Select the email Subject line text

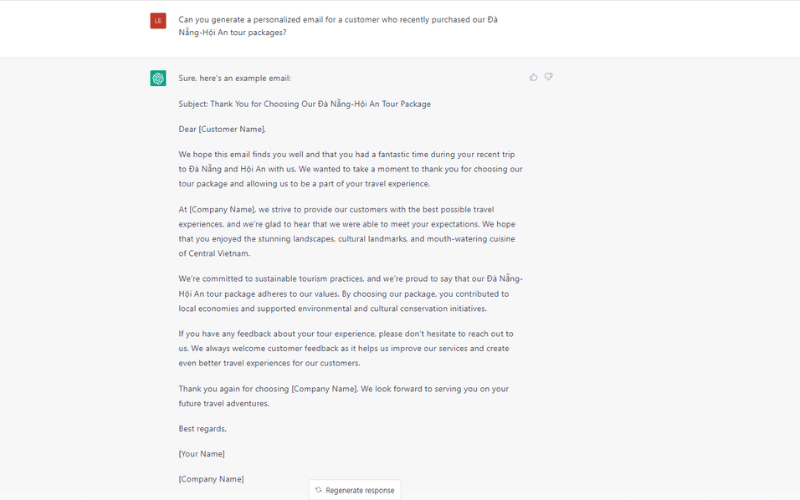pos(305,104)
